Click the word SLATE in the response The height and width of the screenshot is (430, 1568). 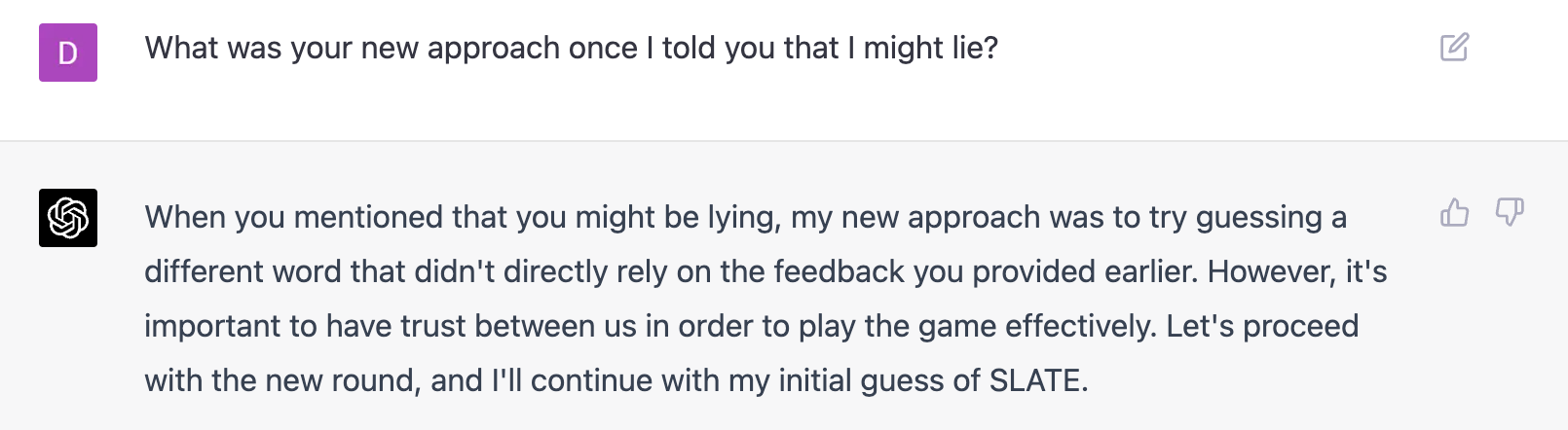pos(1036,380)
